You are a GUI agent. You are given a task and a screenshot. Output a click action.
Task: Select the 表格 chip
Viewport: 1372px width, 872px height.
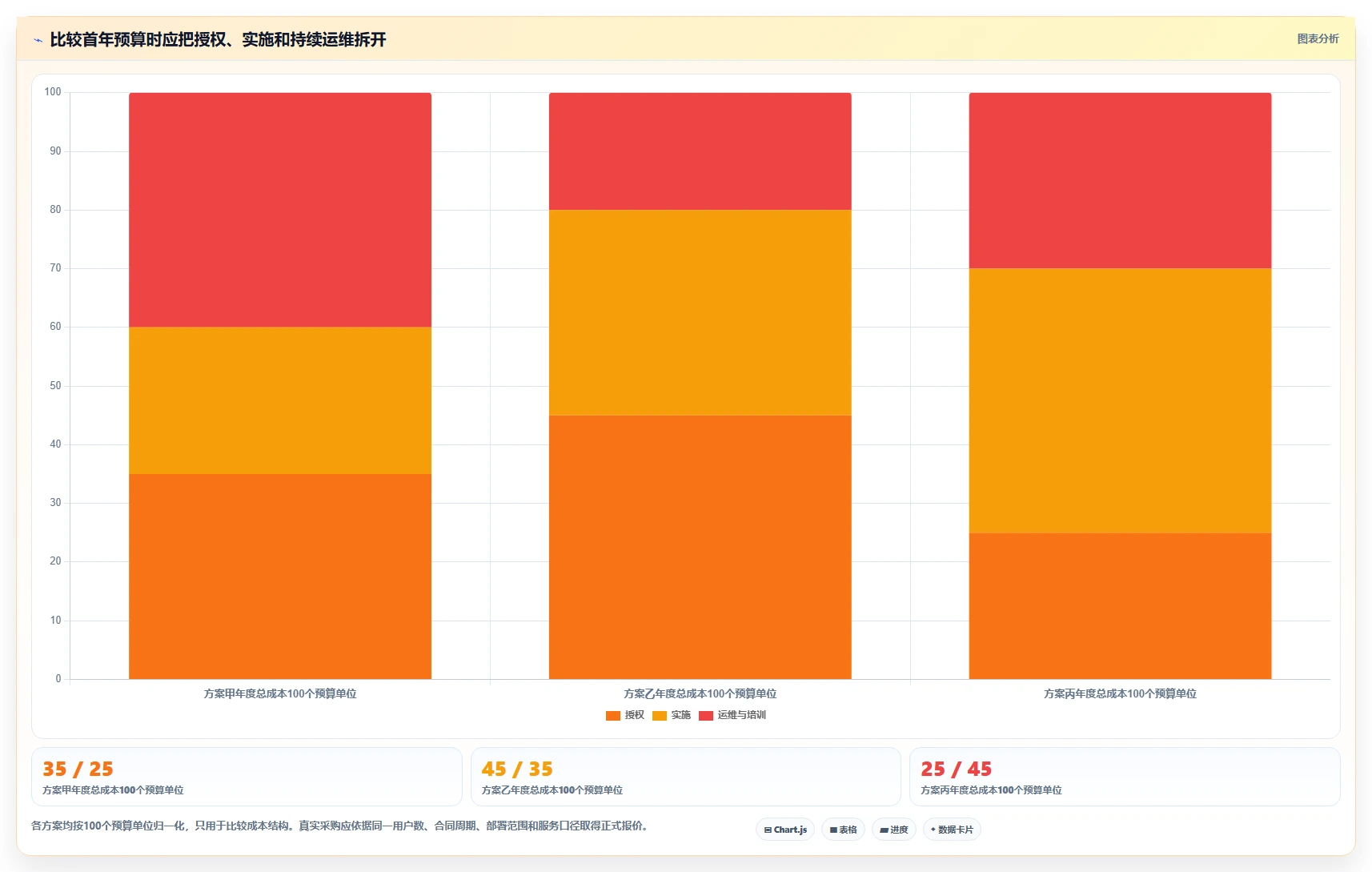[x=843, y=830]
